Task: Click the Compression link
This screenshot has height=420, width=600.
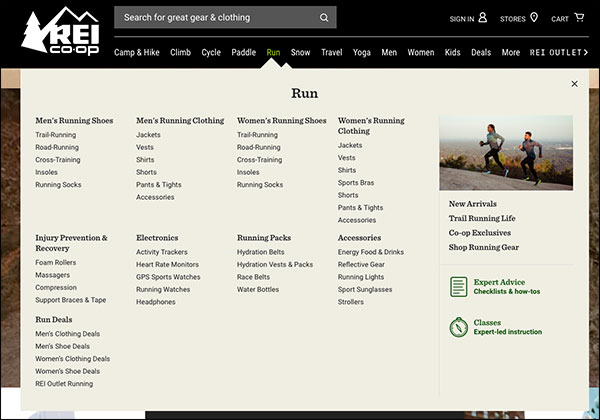Action: [56, 287]
